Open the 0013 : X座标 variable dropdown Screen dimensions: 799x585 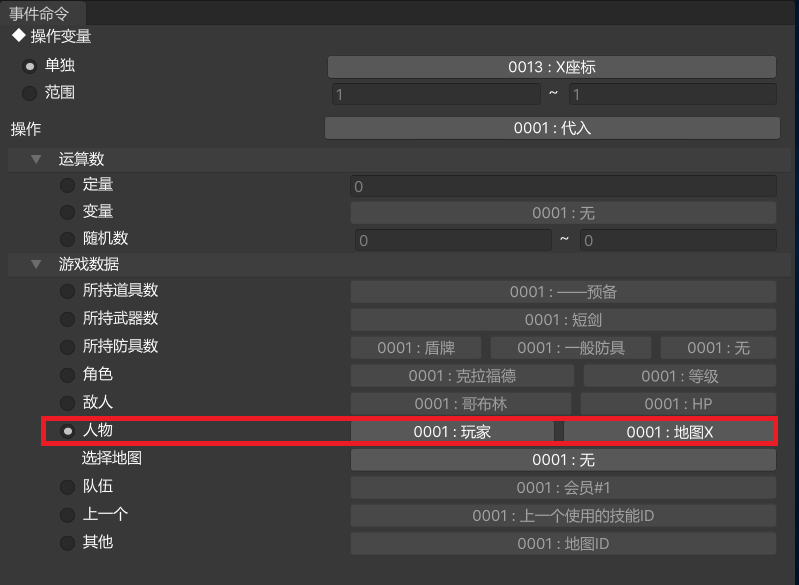click(x=552, y=67)
